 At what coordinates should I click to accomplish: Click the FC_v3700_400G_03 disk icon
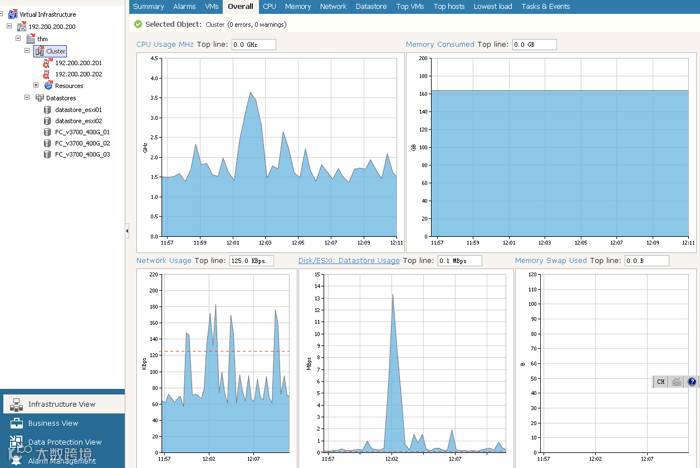pyautogui.click(x=47, y=154)
